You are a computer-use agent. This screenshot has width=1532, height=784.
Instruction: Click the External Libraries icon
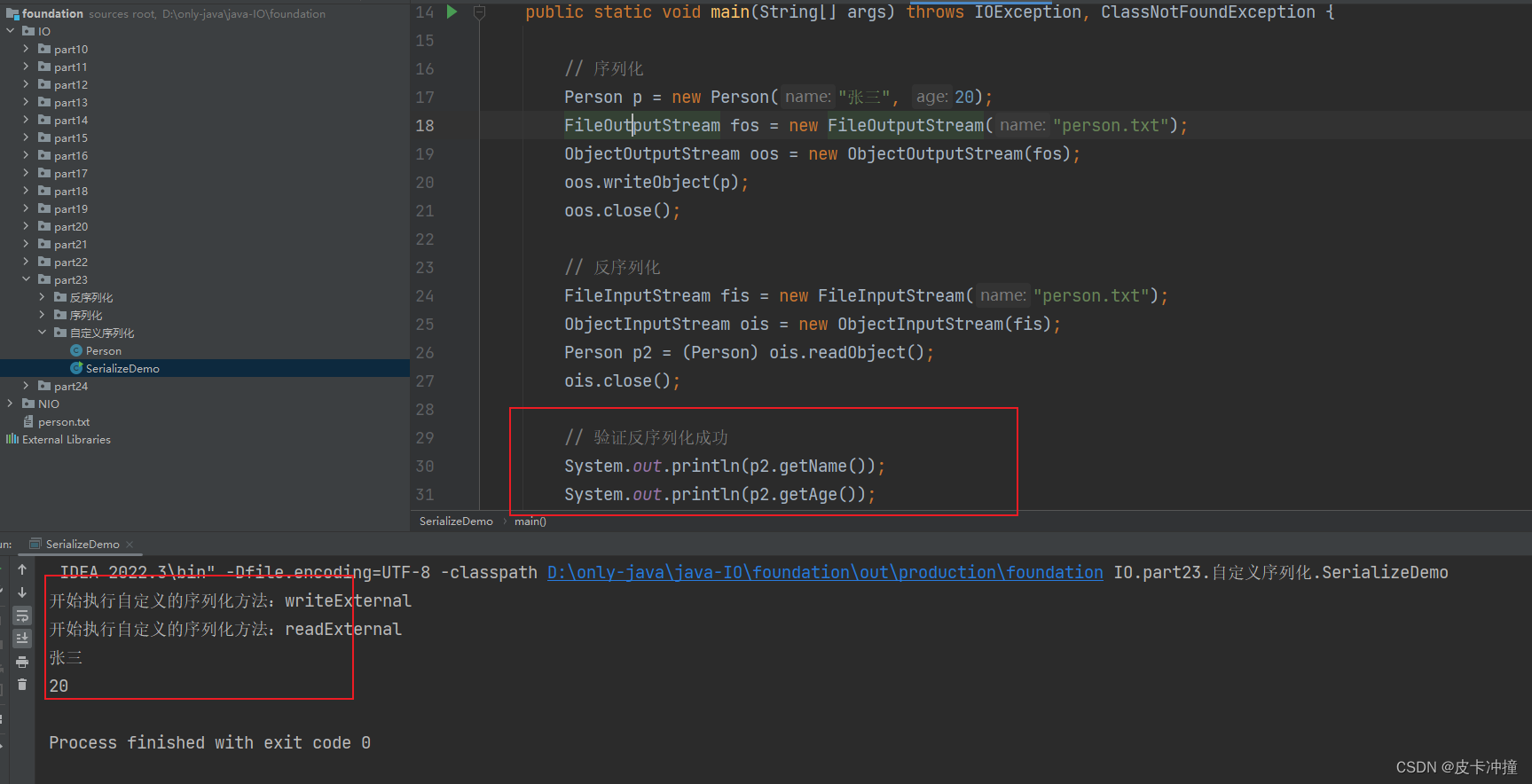(12, 439)
